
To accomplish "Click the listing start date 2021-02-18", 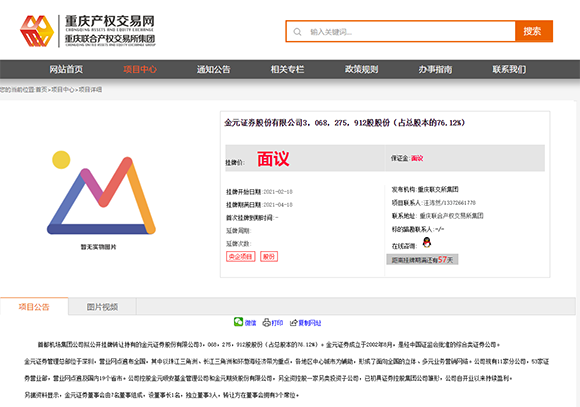I will pyautogui.click(x=278, y=192).
